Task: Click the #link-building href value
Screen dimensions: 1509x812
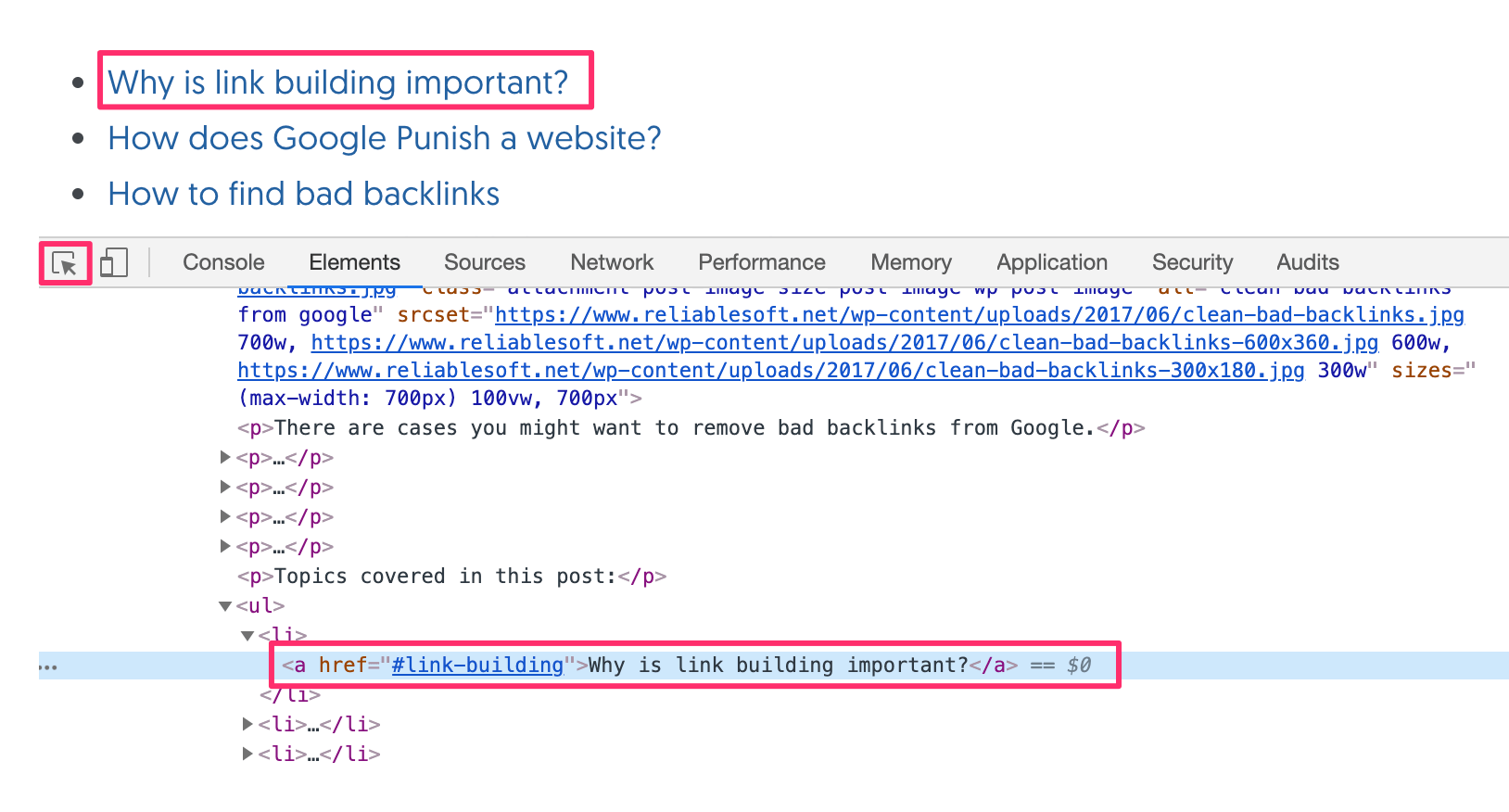Action: coord(477,666)
